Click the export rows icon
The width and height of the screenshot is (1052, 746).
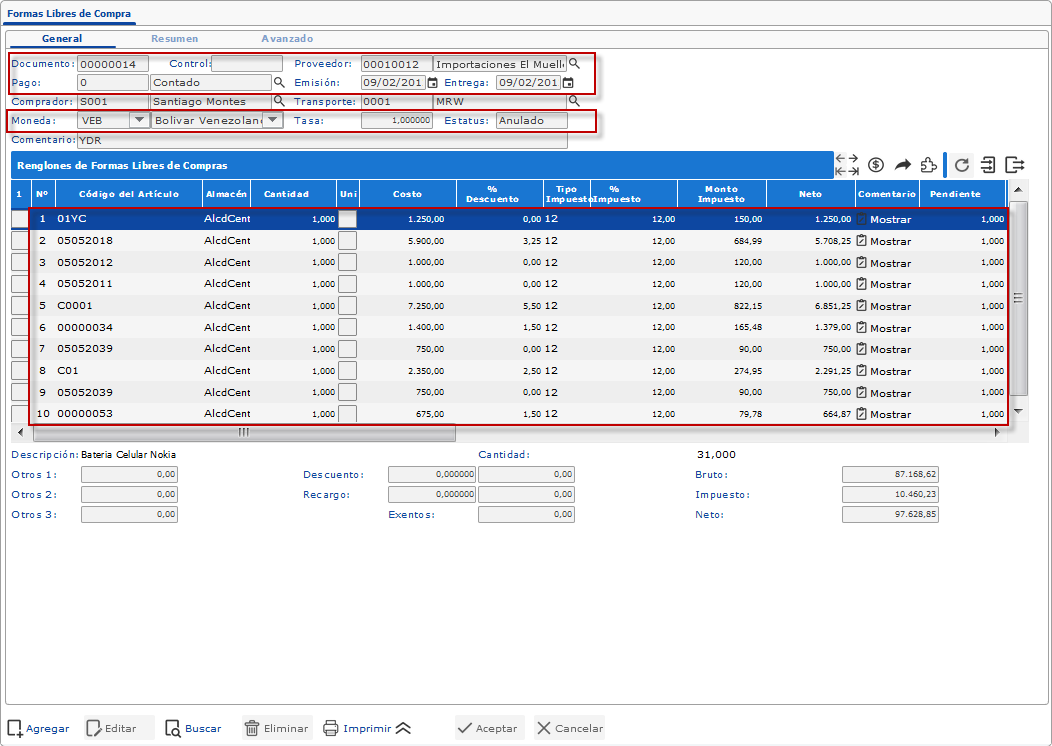pyautogui.click(x=1015, y=165)
